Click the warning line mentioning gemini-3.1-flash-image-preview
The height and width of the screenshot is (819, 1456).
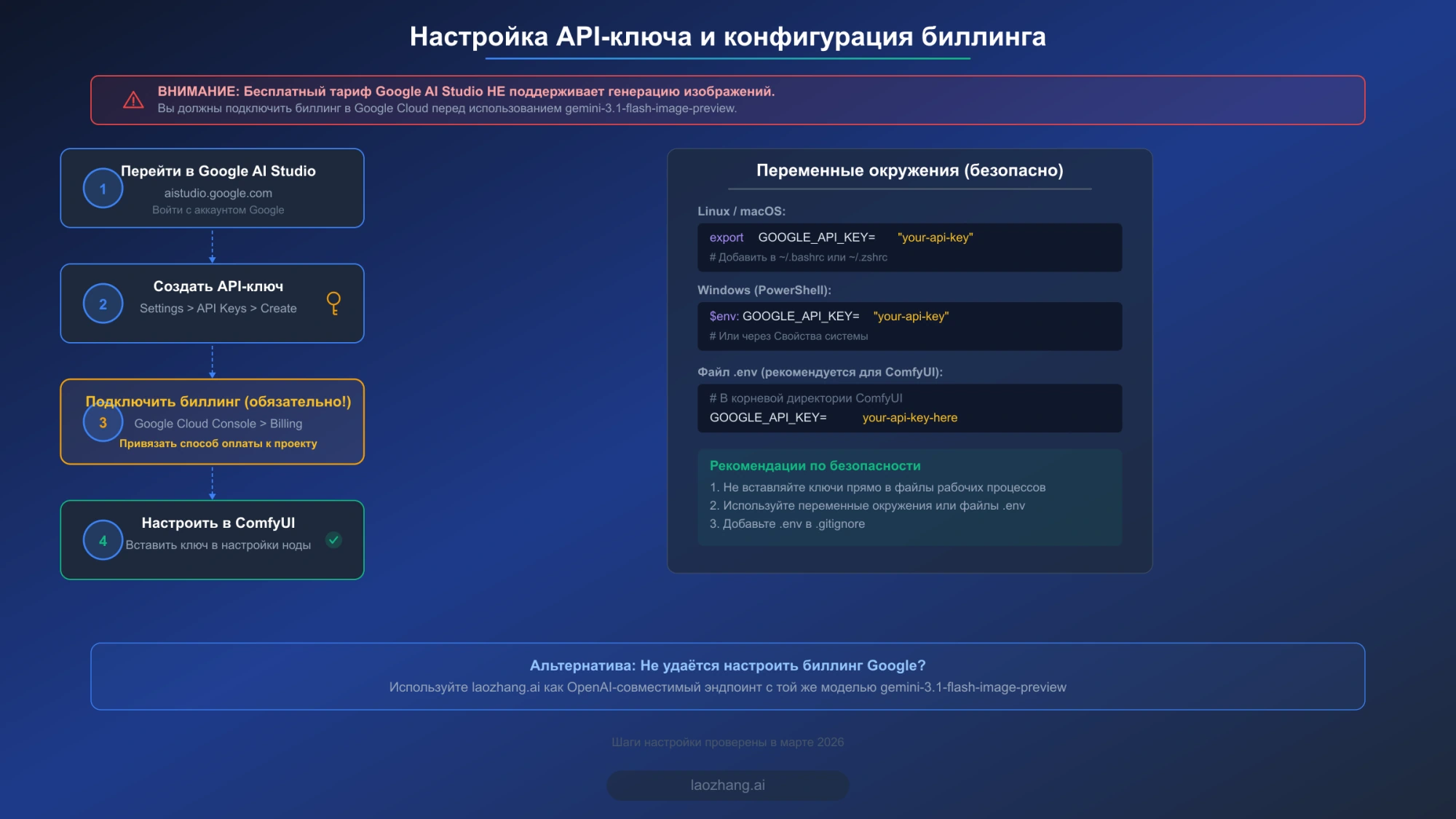(x=447, y=108)
